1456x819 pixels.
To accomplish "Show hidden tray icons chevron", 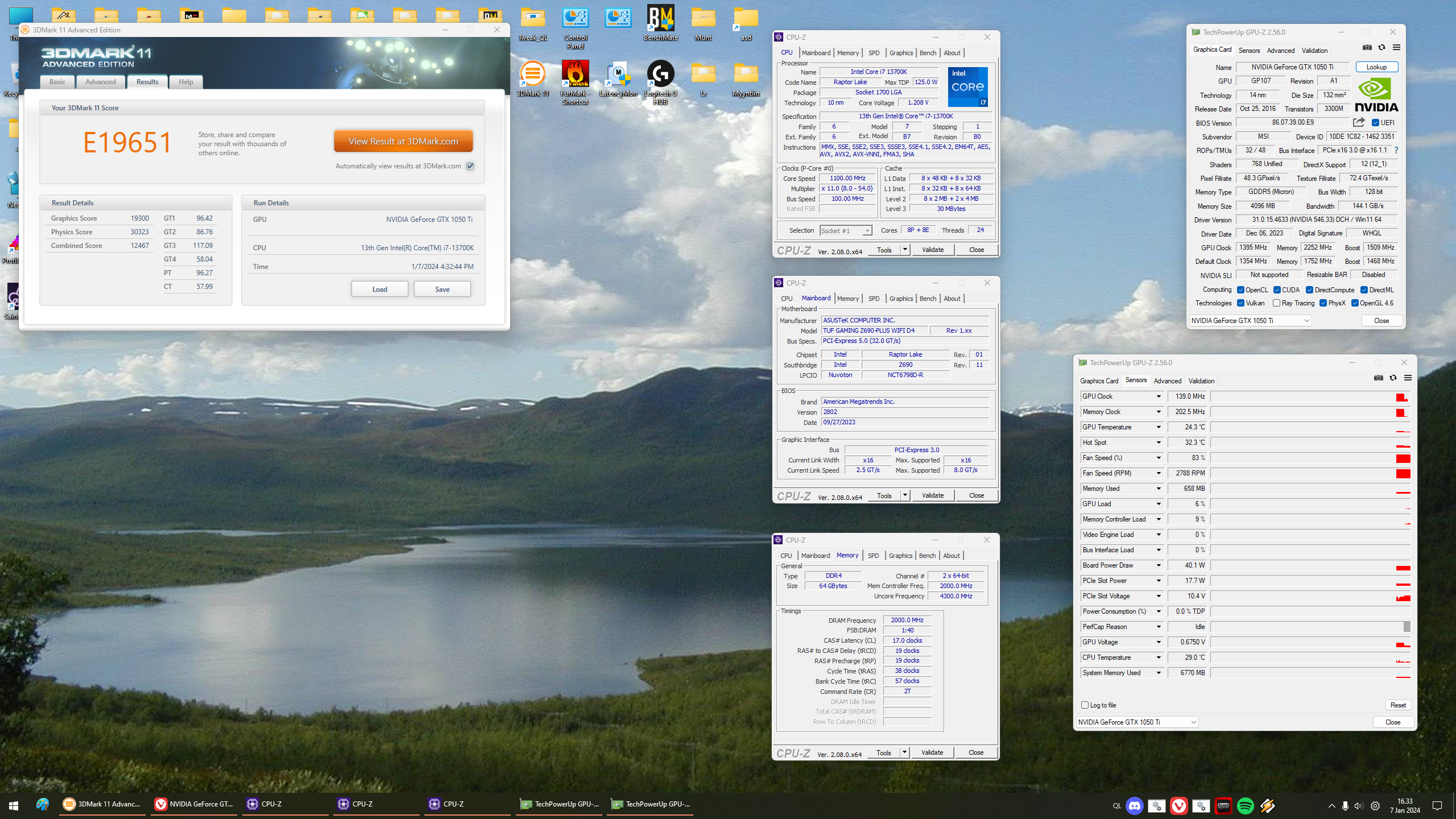I will point(1331,805).
